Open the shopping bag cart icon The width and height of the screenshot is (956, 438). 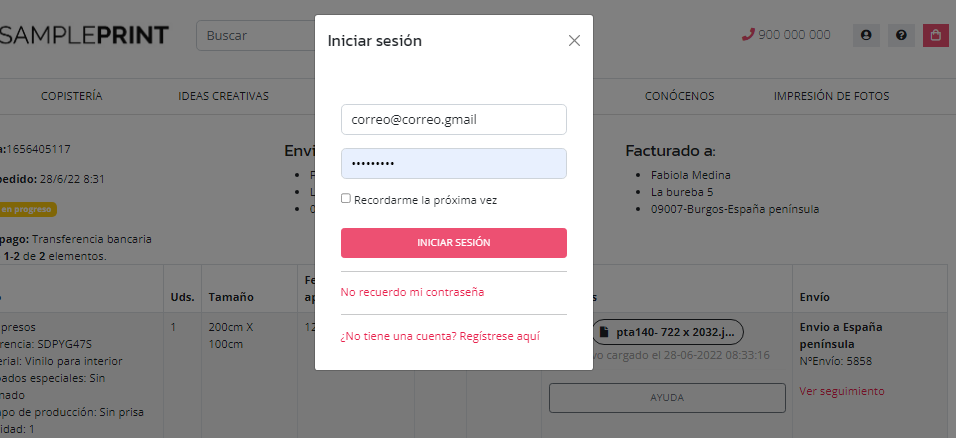click(935, 35)
